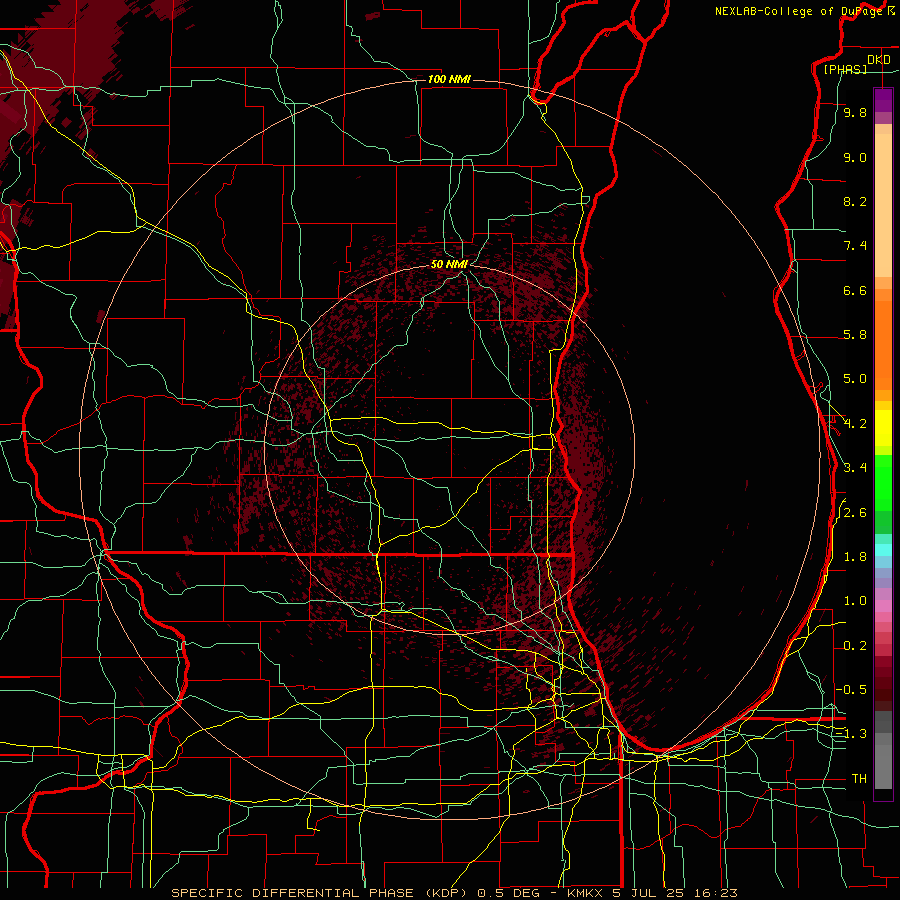Click the 1.0 scale label
Image resolution: width=900 pixels, height=900 pixels.
pyautogui.click(x=855, y=601)
